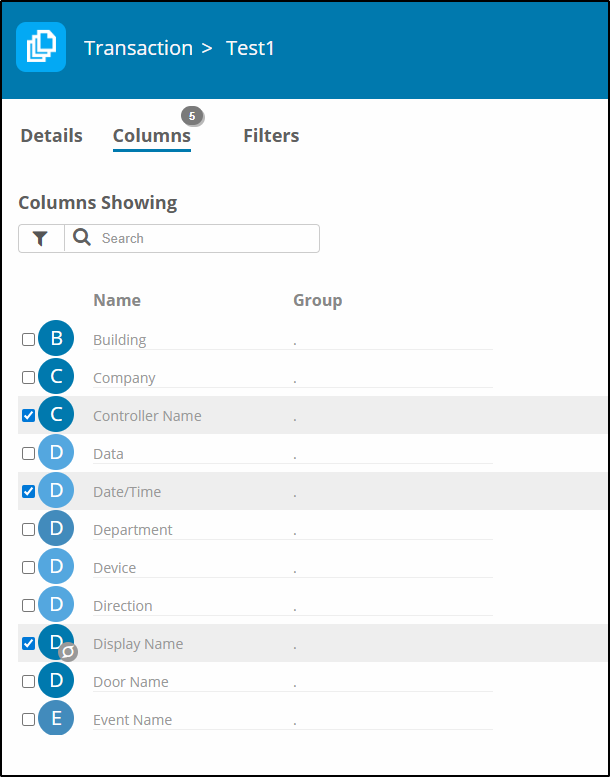Check the Direction column checkbox

pos(28,606)
